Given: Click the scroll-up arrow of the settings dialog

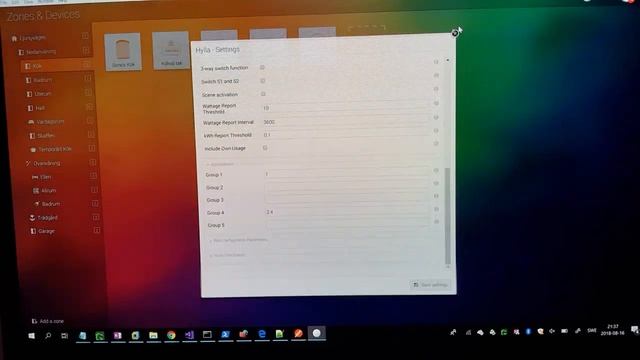Looking at the screenshot, I should click(x=448, y=60).
